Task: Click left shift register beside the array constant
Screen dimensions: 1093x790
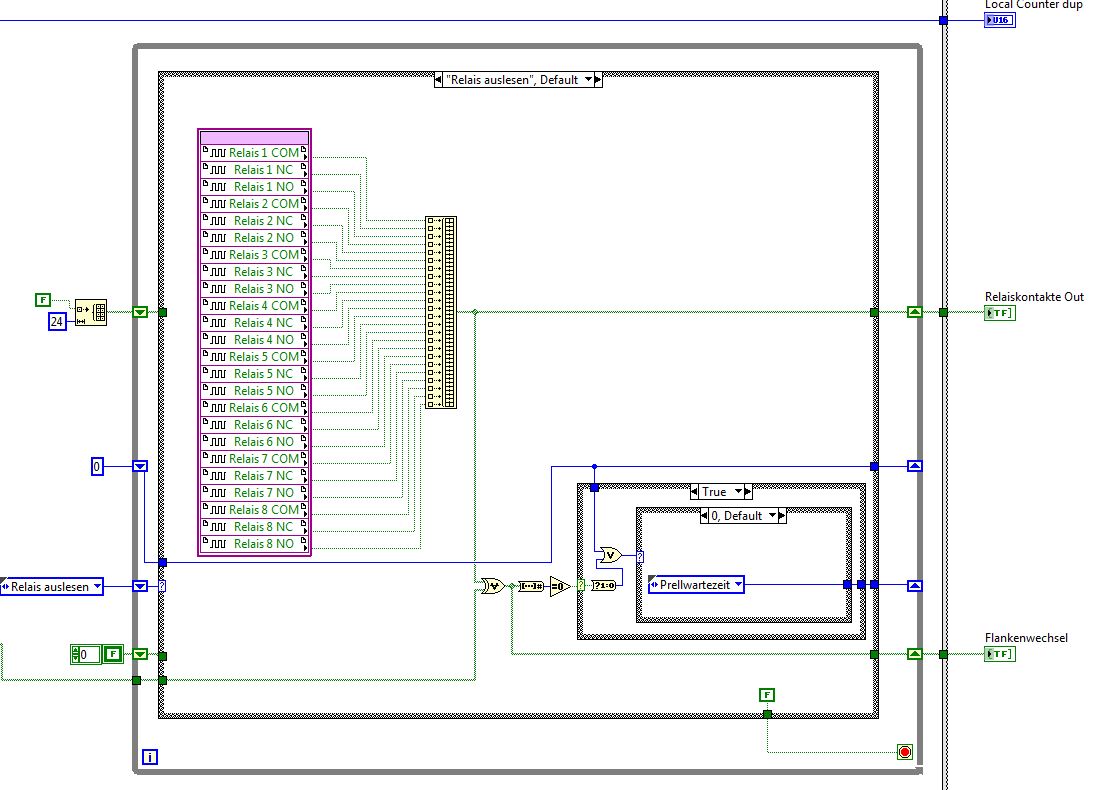Action: point(140,654)
